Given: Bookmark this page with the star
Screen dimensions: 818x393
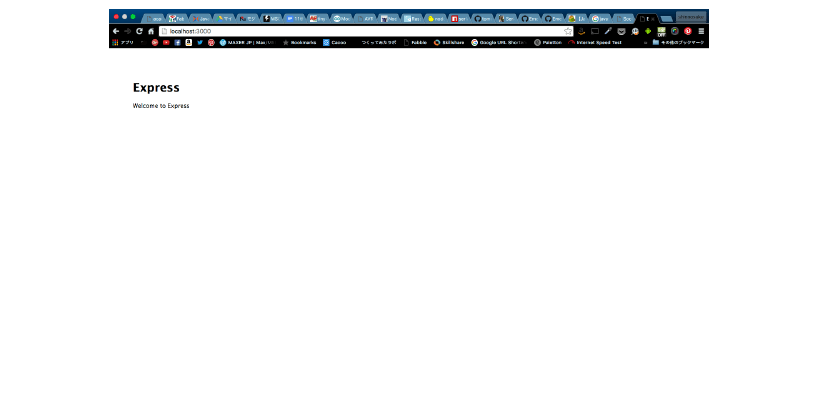Looking at the screenshot, I should [x=568, y=31].
